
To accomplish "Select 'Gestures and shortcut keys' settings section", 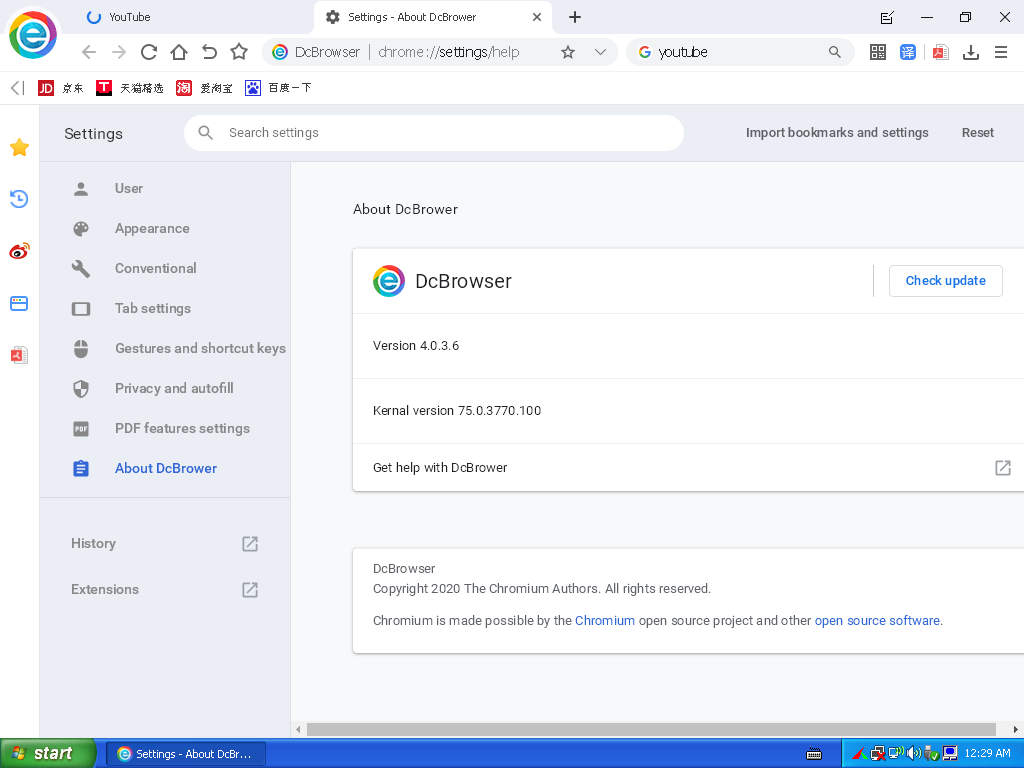I will coord(199,348).
